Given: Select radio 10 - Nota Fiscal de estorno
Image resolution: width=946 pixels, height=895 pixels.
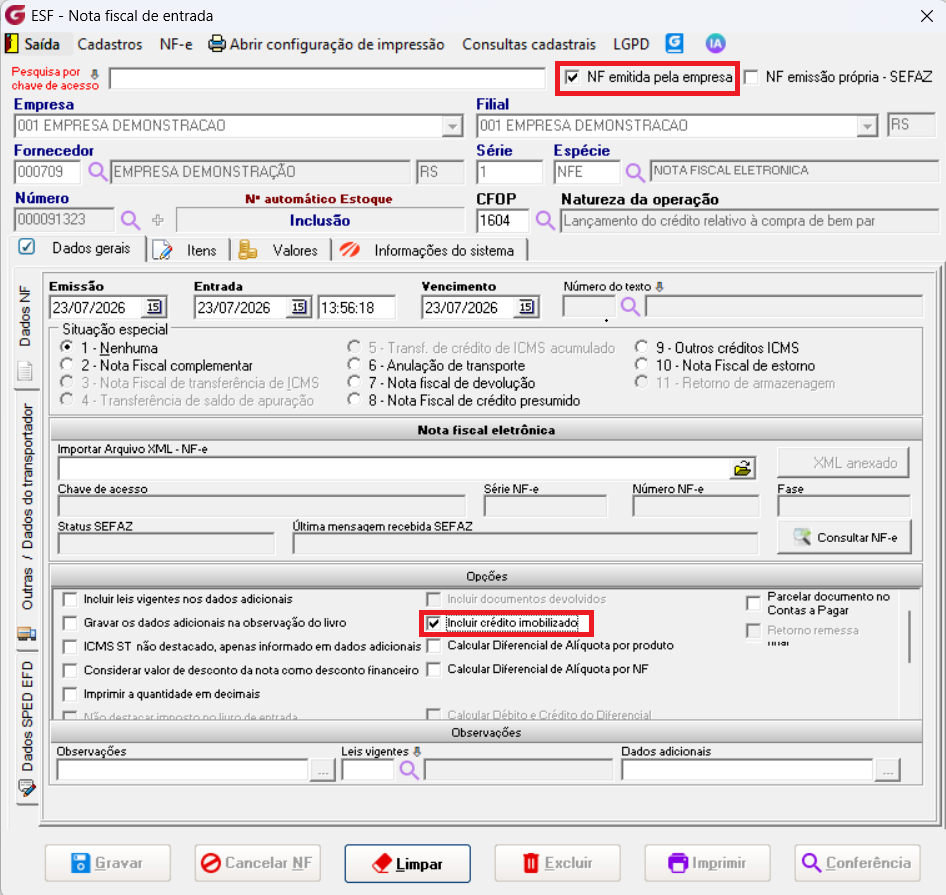Looking at the screenshot, I should tap(641, 365).
